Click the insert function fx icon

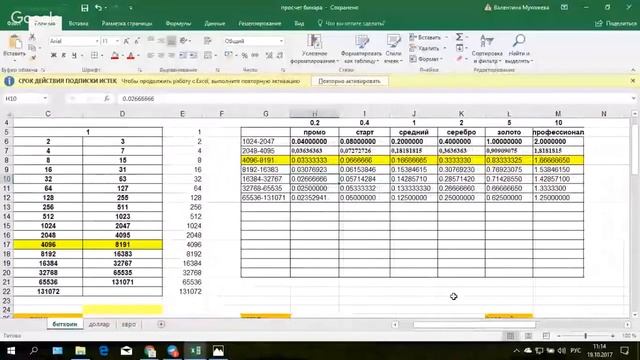(107, 99)
